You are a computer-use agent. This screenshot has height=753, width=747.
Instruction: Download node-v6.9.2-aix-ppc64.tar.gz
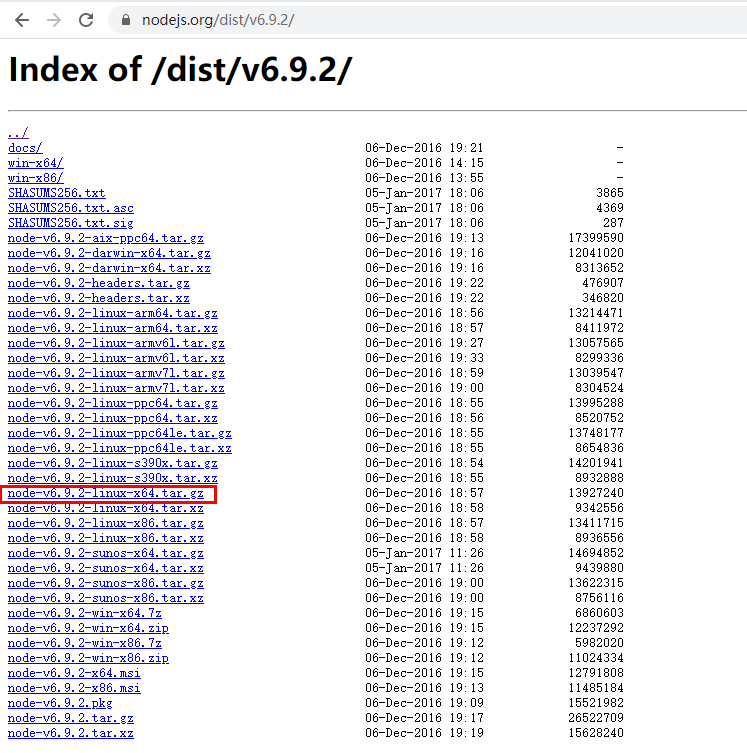pyautogui.click(x=106, y=238)
